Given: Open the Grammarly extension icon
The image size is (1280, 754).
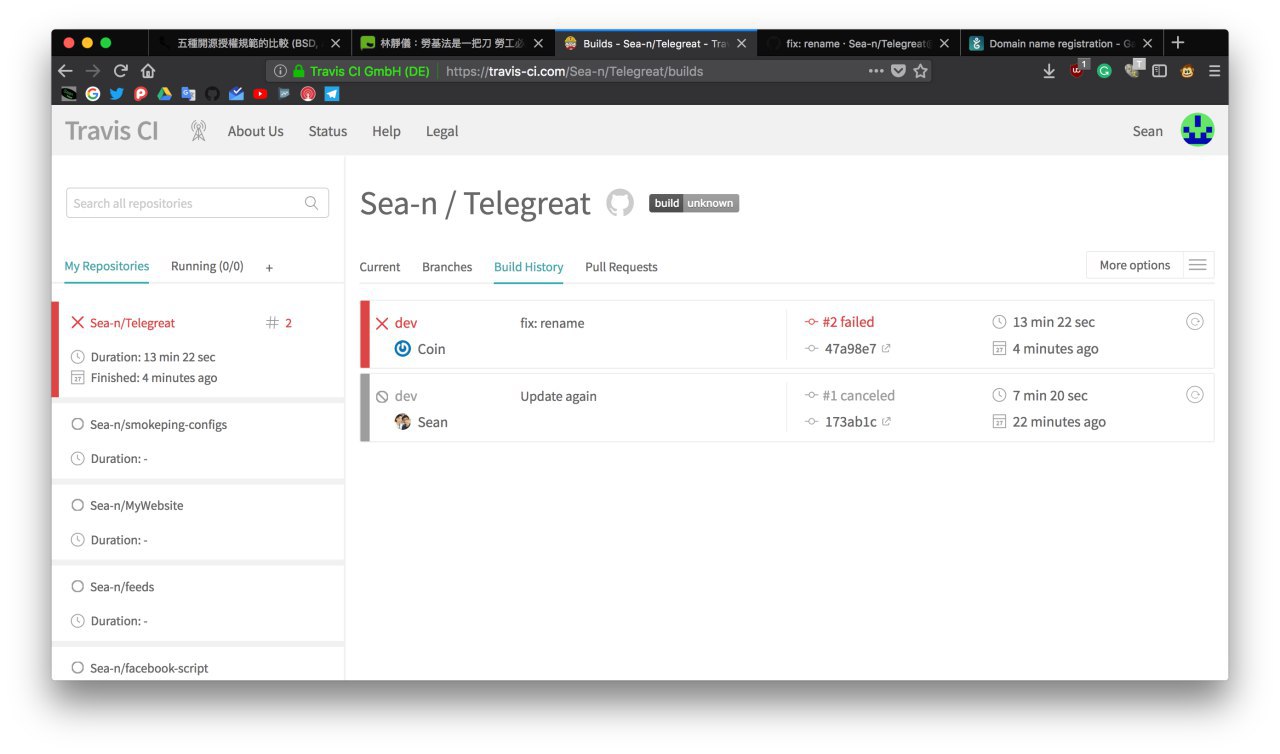Looking at the screenshot, I should [x=1105, y=71].
